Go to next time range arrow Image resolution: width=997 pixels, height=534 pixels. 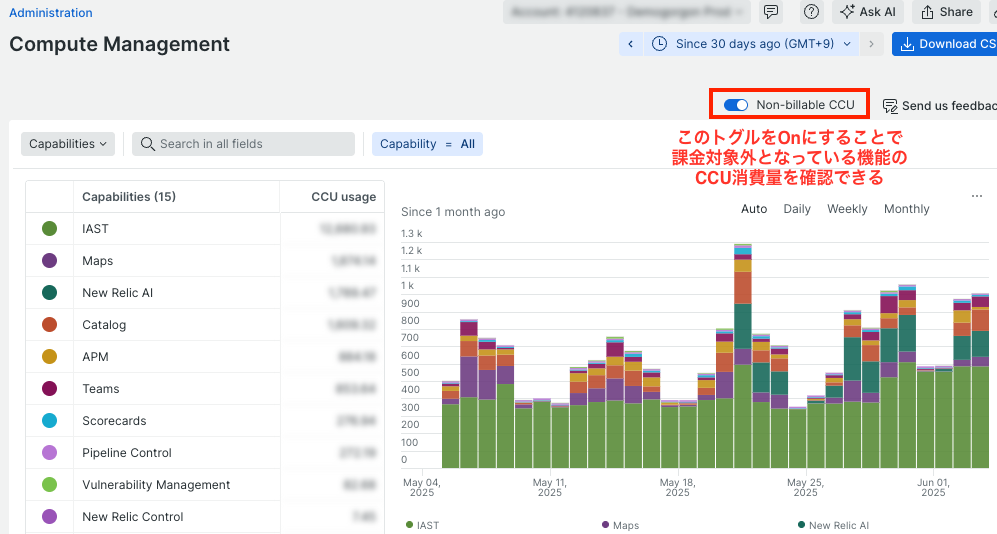pos(871,44)
